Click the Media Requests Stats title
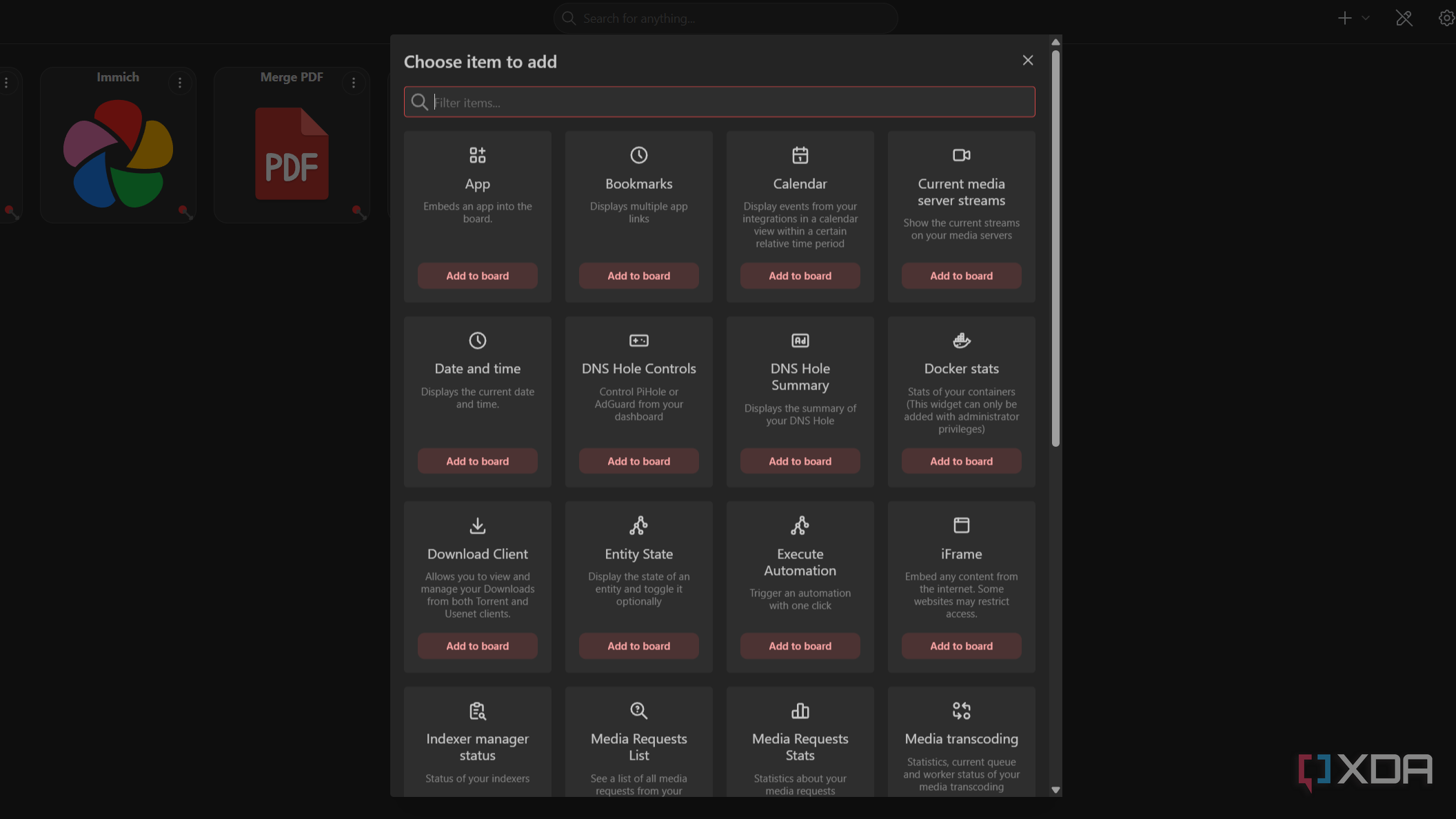Viewport: 1456px width, 819px height. coord(800,747)
